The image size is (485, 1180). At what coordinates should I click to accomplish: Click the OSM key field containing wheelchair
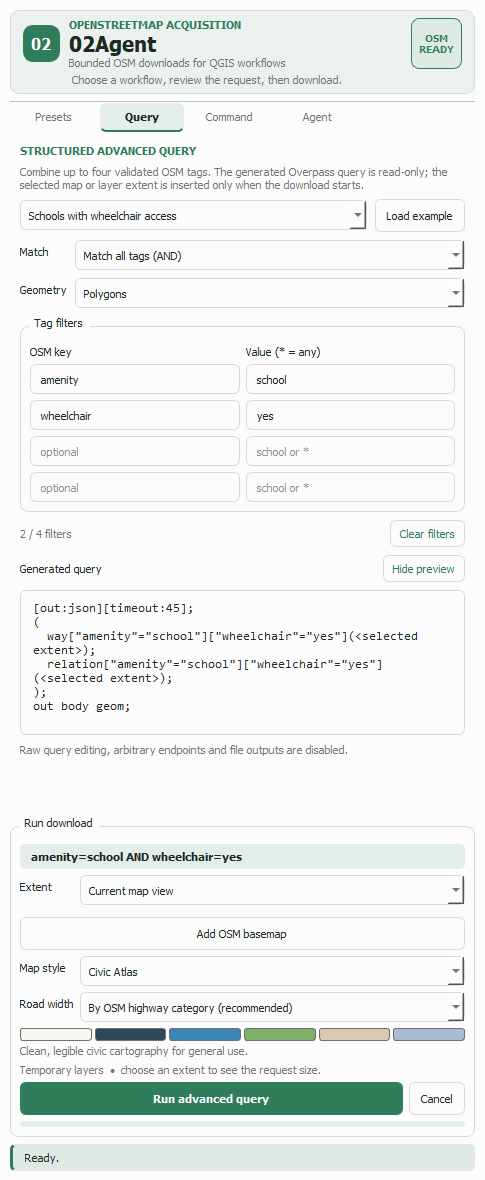(135, 415)
